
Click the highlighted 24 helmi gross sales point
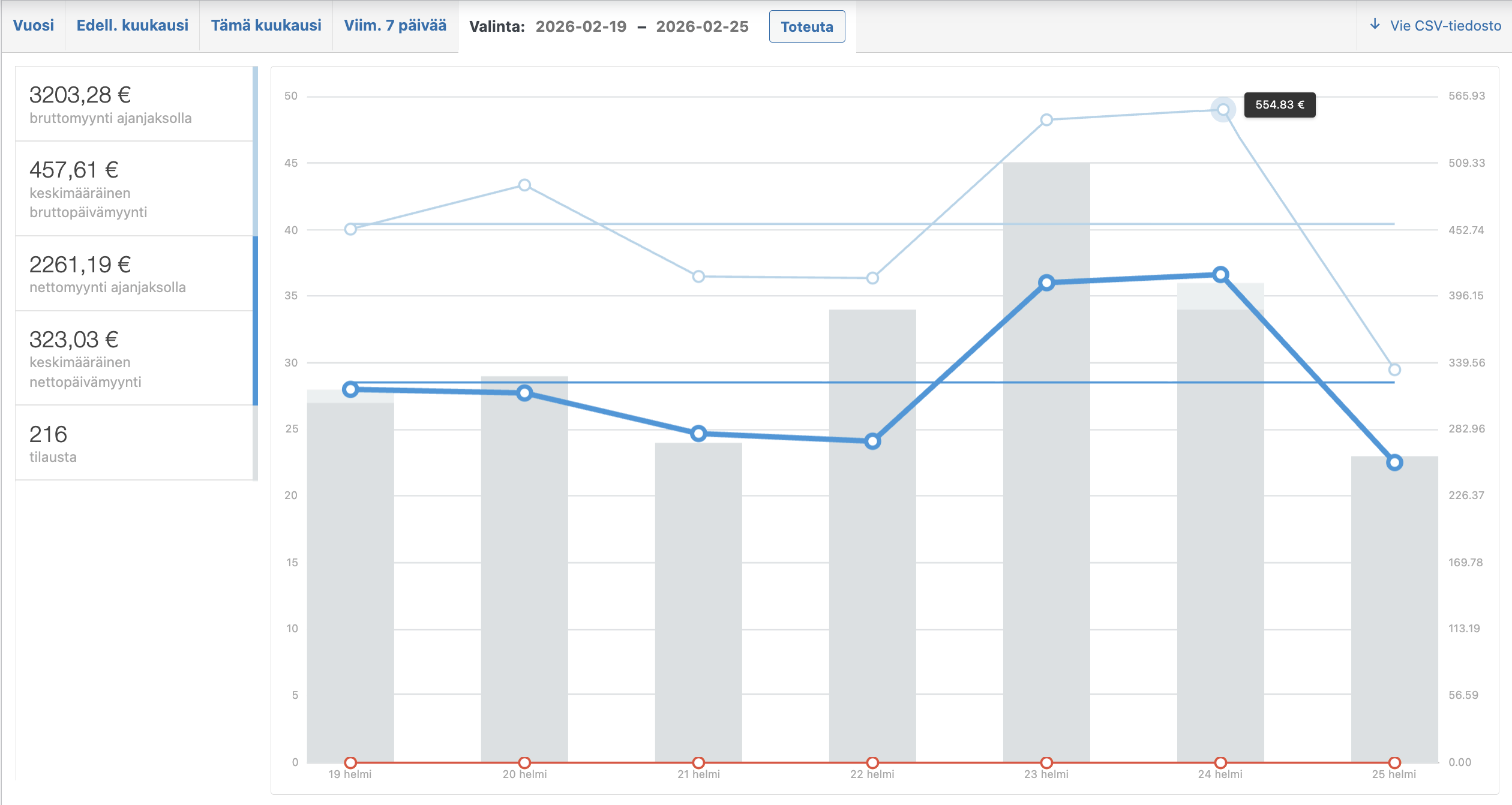1222,110
